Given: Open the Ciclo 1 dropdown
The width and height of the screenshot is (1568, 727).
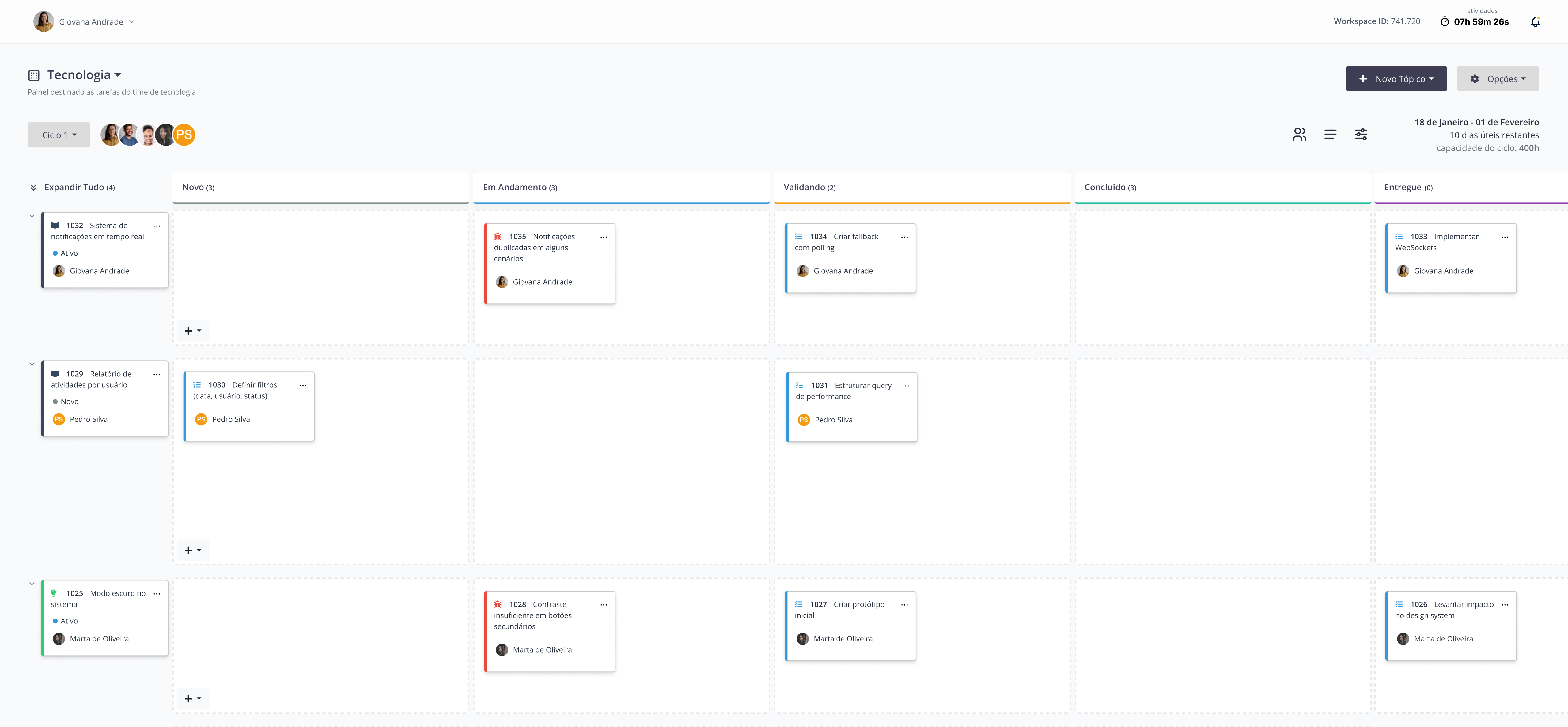Looking at the screenshot, I should [x=59, y=135].
